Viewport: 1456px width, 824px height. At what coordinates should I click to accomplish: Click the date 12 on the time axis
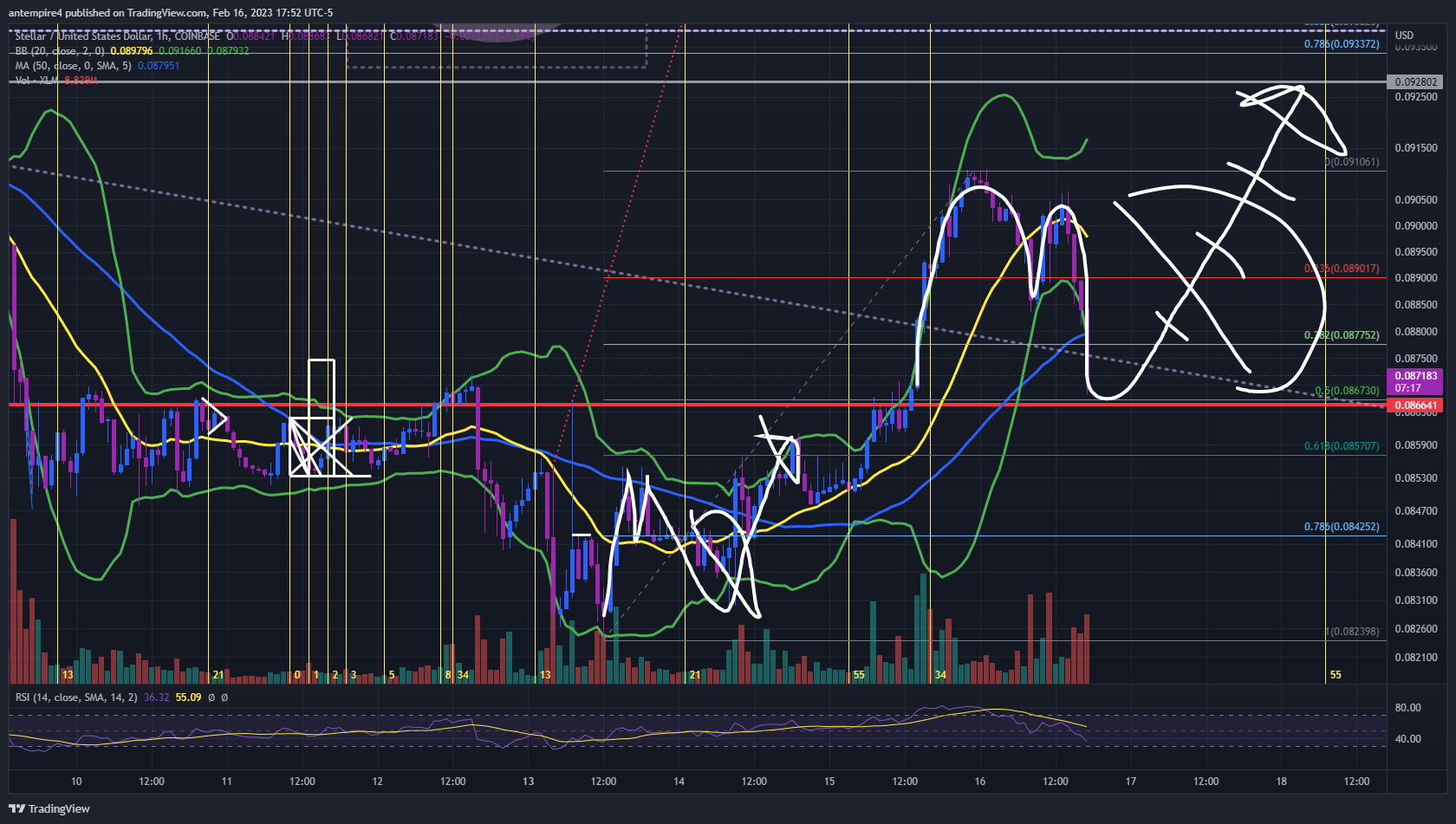(x=378, y=782)
